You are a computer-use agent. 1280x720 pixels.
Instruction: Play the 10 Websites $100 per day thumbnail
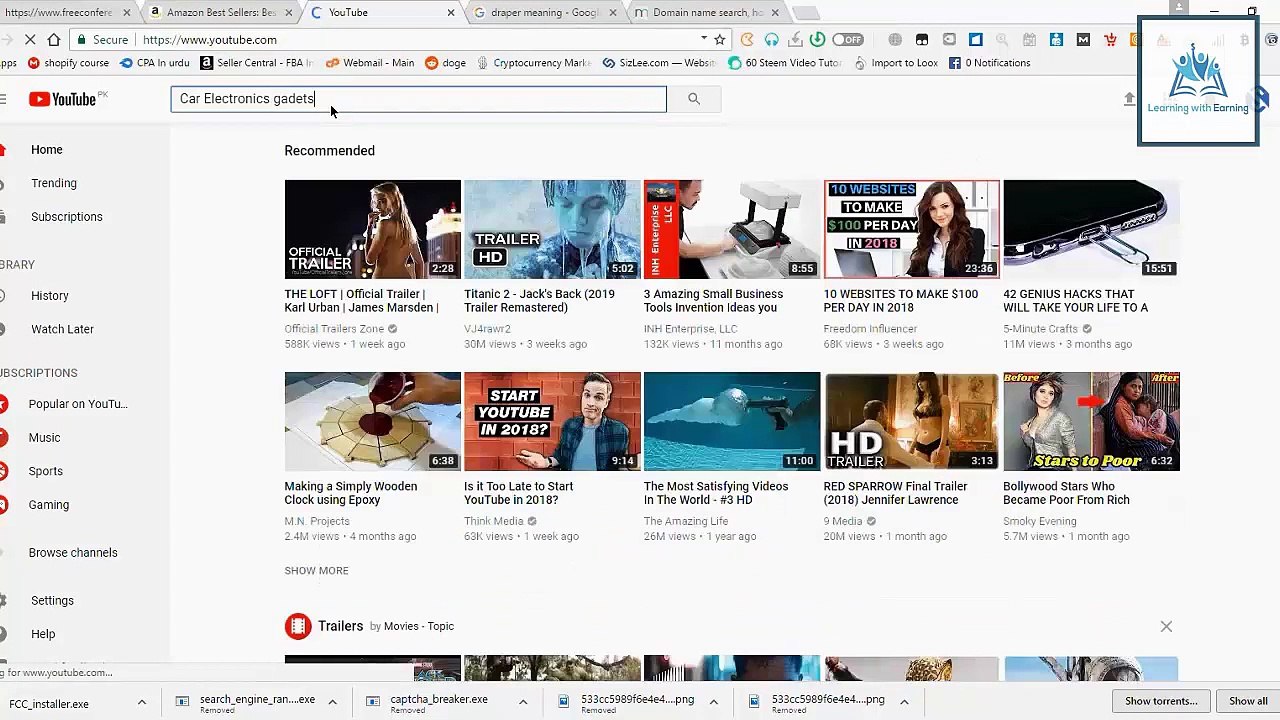(x=911, y=229)
